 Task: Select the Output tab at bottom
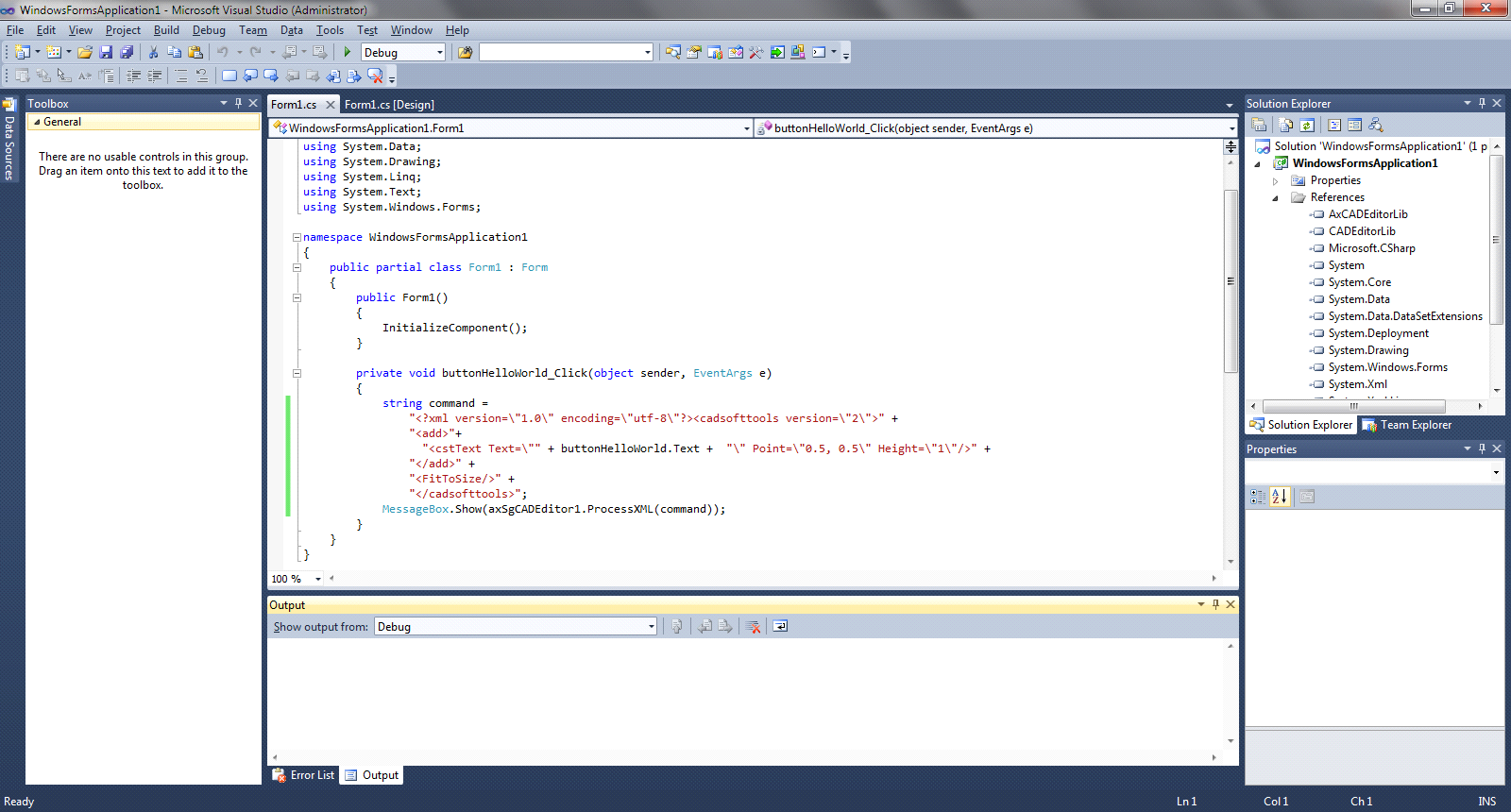pyautogui.click(x=372, y=775)
